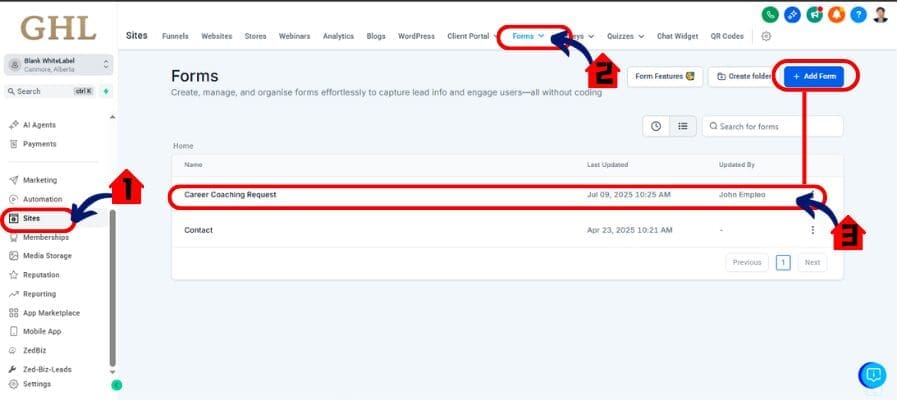This screenshot has width=900, height=400.
Task: Switch to the WordPress tab
Action: (416, 36)
